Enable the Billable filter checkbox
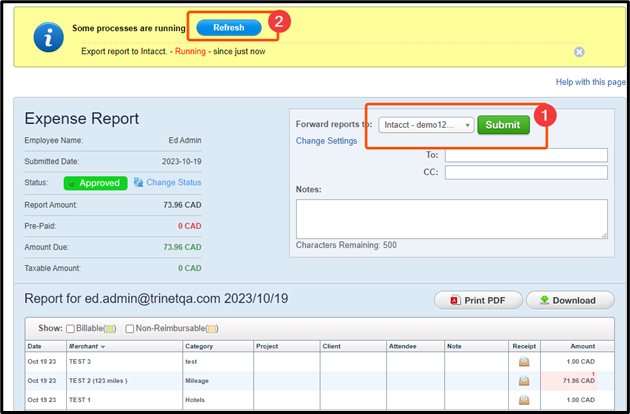 coord(72,328)
